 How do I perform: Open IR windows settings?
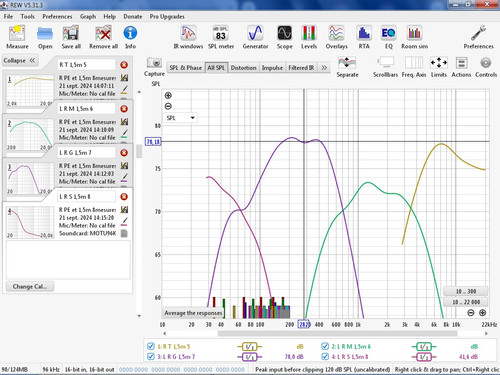pyautogui.click(x=188, y=37)
